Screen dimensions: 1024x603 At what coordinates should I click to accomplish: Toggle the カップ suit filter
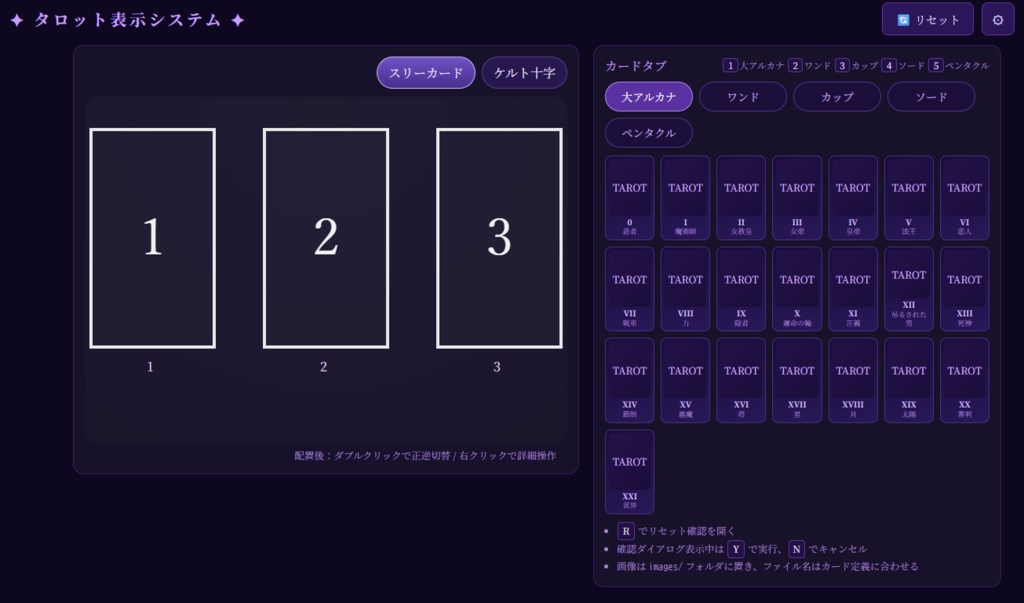pyautogui.click(x=837, y=97)
